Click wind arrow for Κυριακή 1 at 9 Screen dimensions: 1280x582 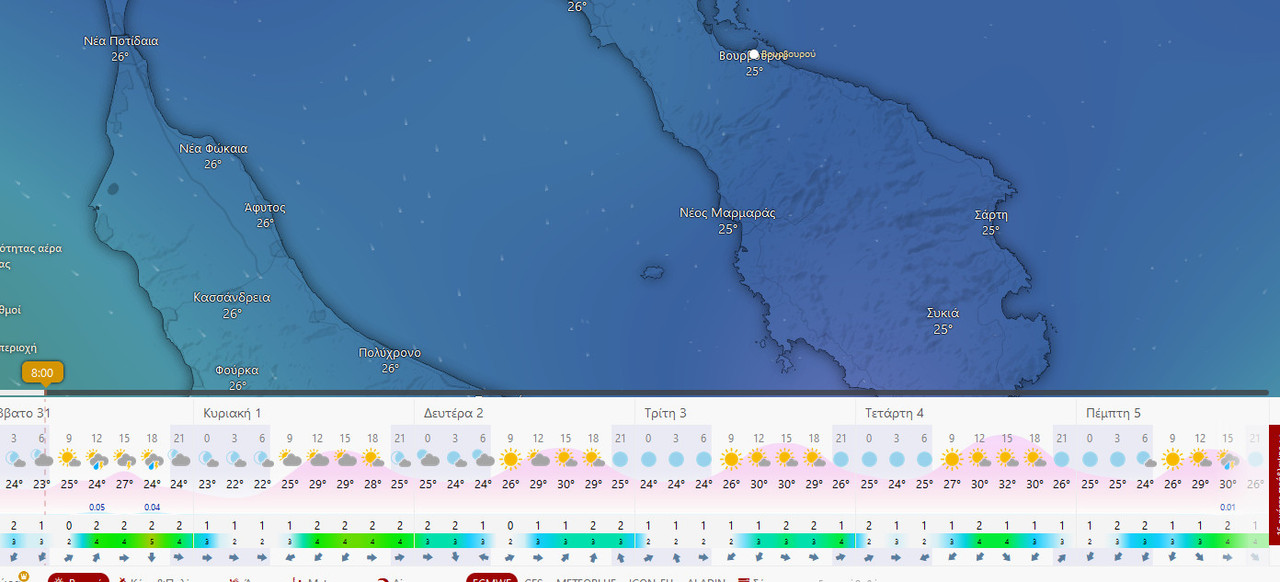coord(290,557)
